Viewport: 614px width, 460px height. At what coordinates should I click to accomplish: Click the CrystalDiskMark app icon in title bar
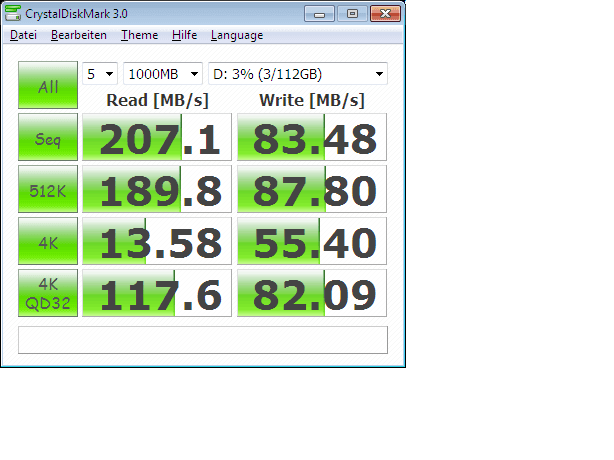(13, 13)
